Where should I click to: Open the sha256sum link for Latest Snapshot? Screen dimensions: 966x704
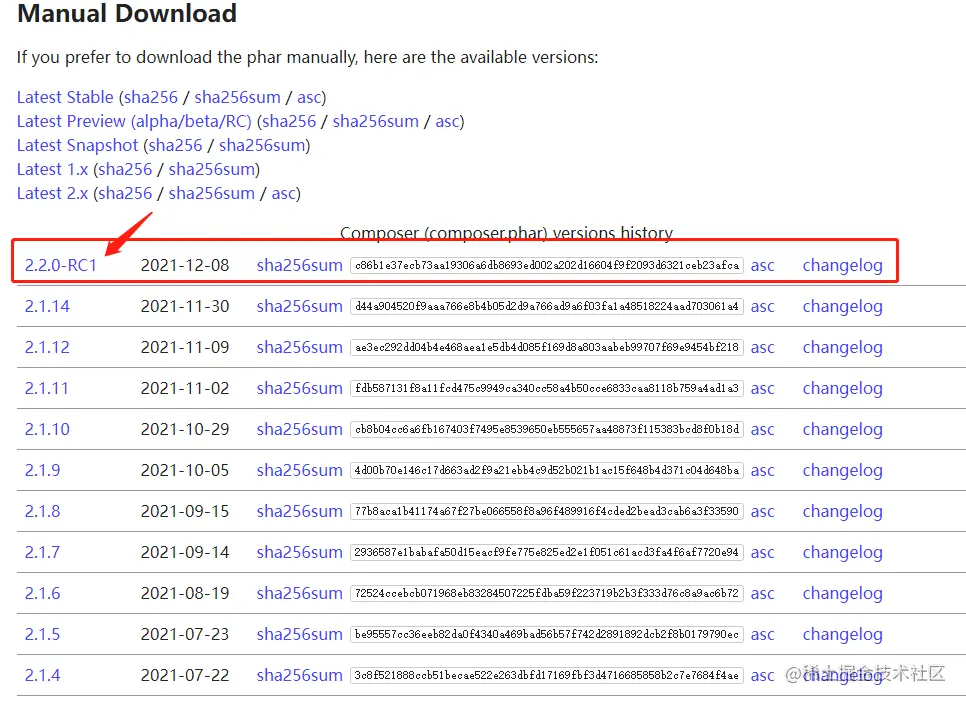tap(262, 145)
